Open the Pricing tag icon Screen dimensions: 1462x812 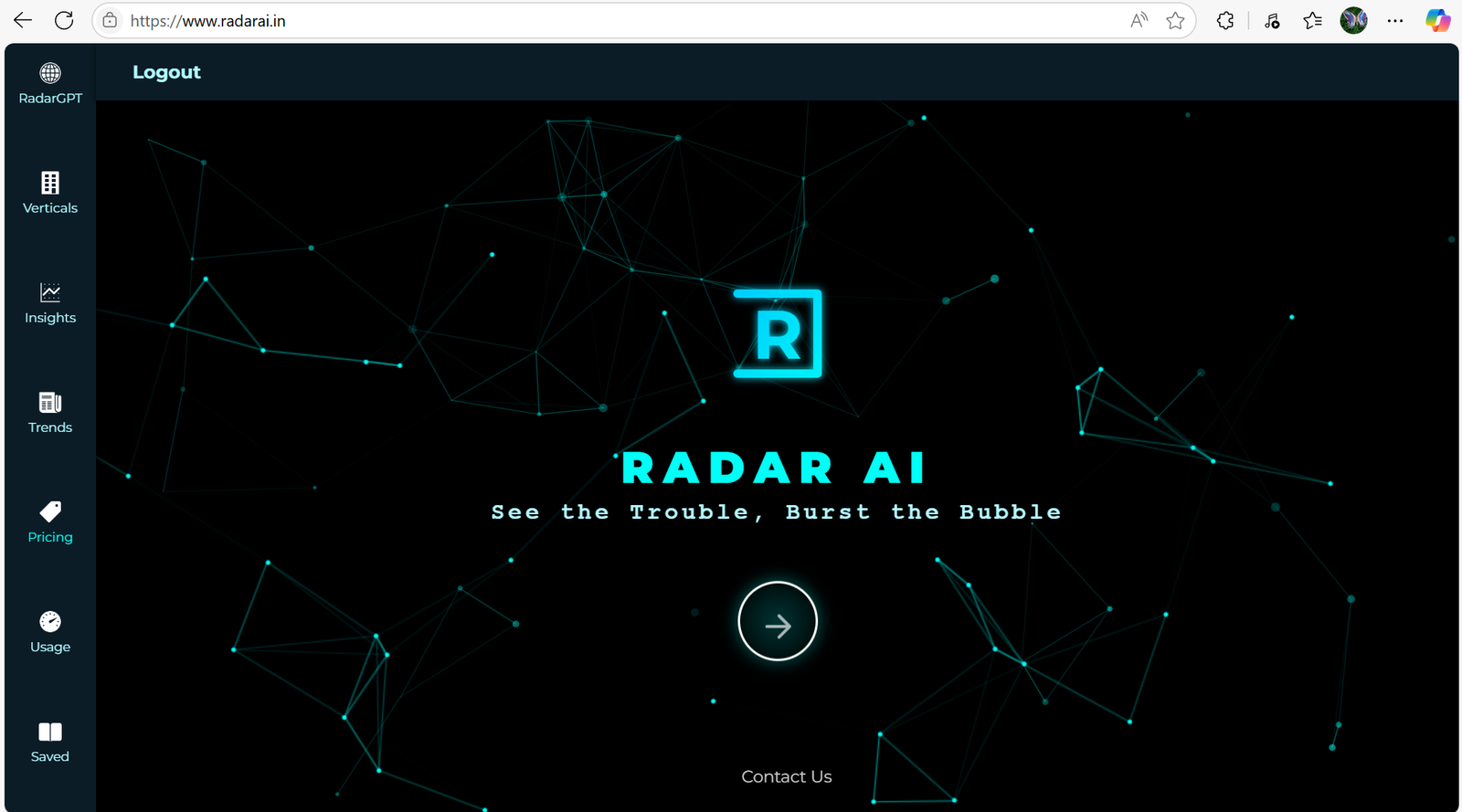tap(50, 511)
